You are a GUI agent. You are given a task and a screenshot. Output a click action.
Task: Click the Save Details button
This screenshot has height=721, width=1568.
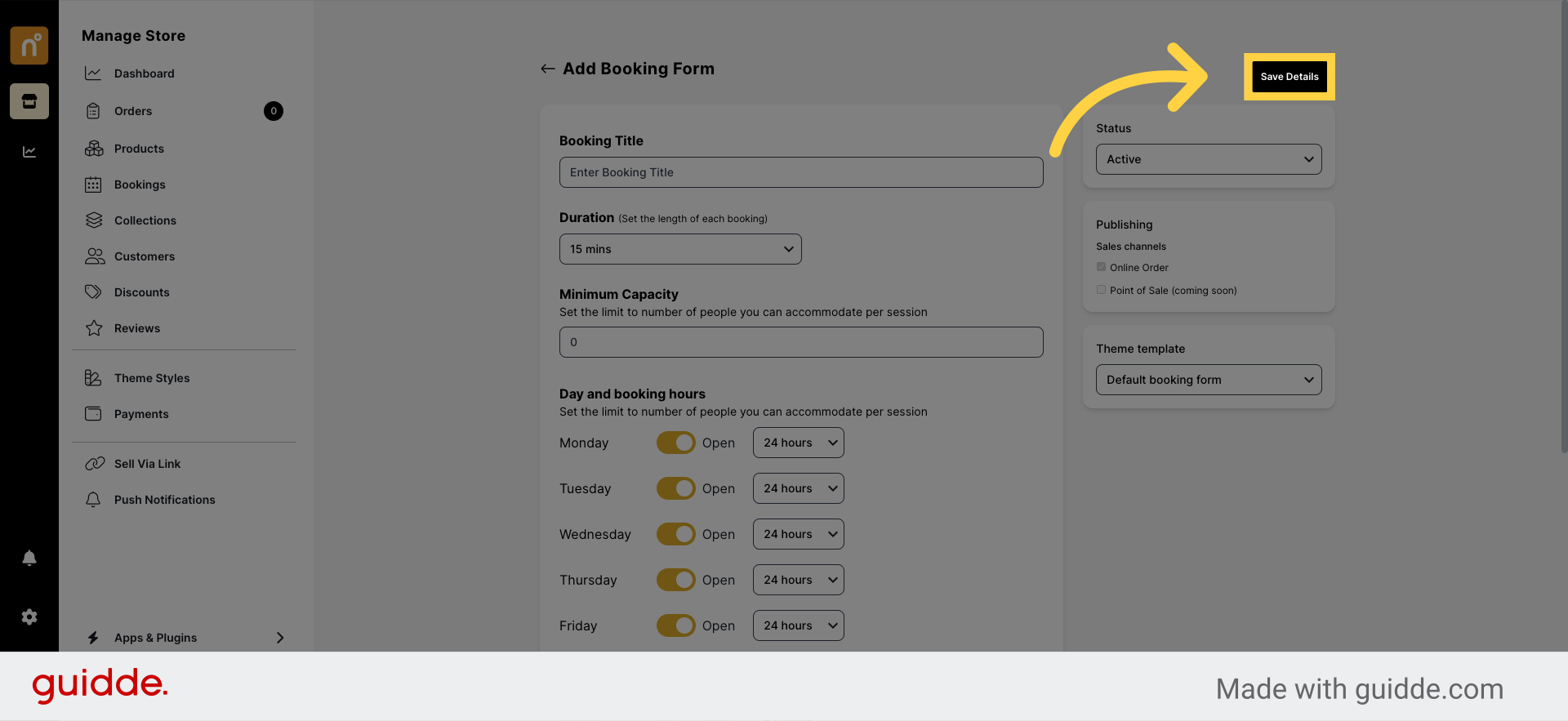[x=1290, y=77]
